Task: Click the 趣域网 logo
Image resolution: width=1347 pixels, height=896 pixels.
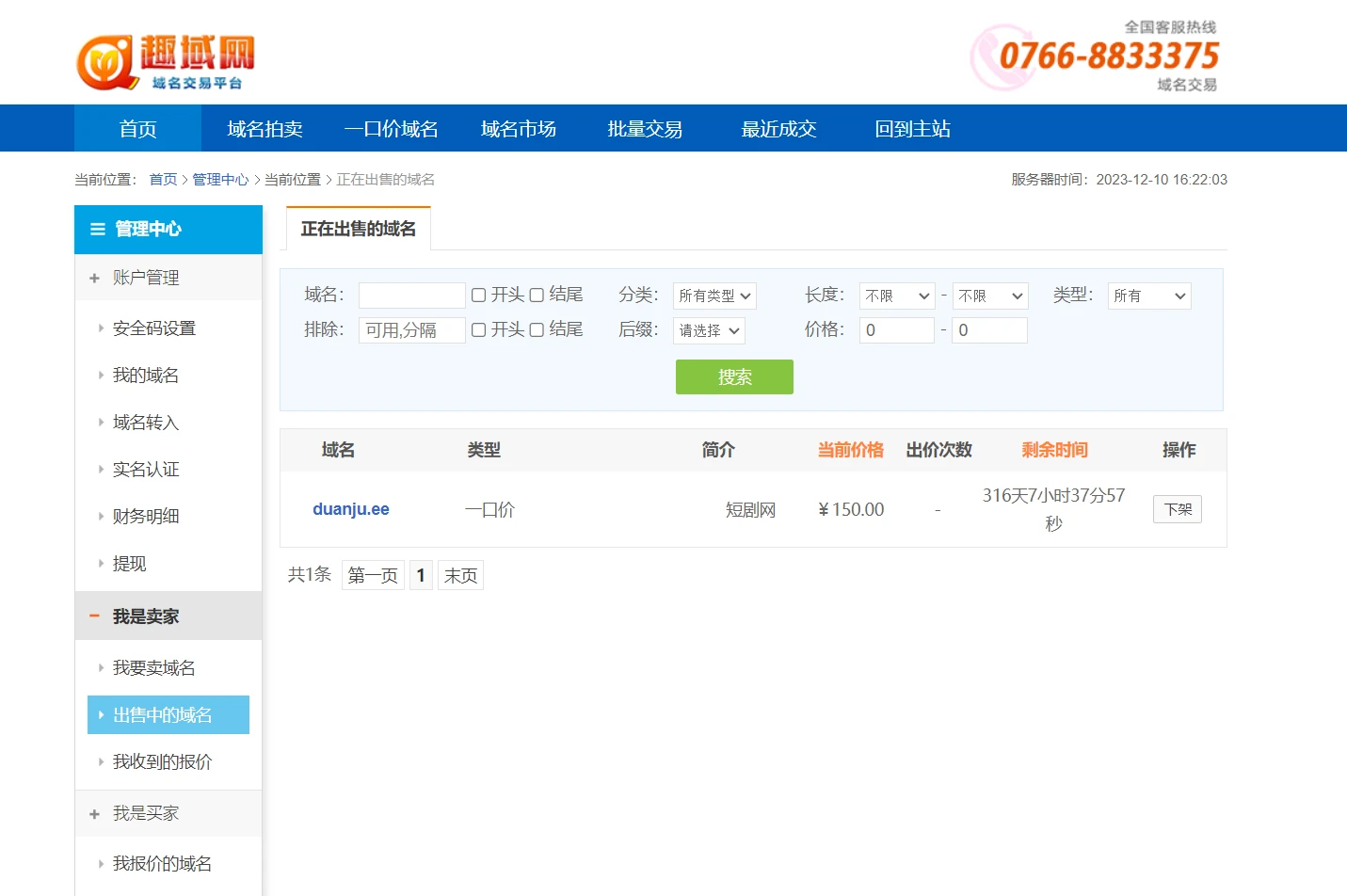Action: (x=166, y=63)
